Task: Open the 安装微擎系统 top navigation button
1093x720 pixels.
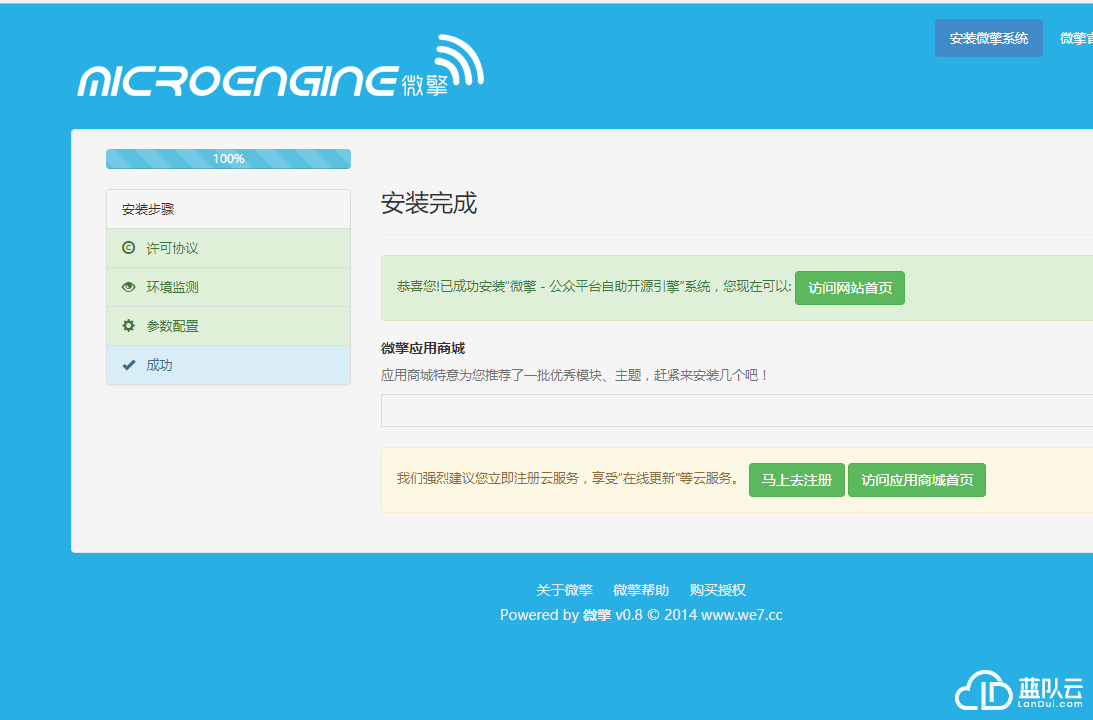Action: point(988,38)
